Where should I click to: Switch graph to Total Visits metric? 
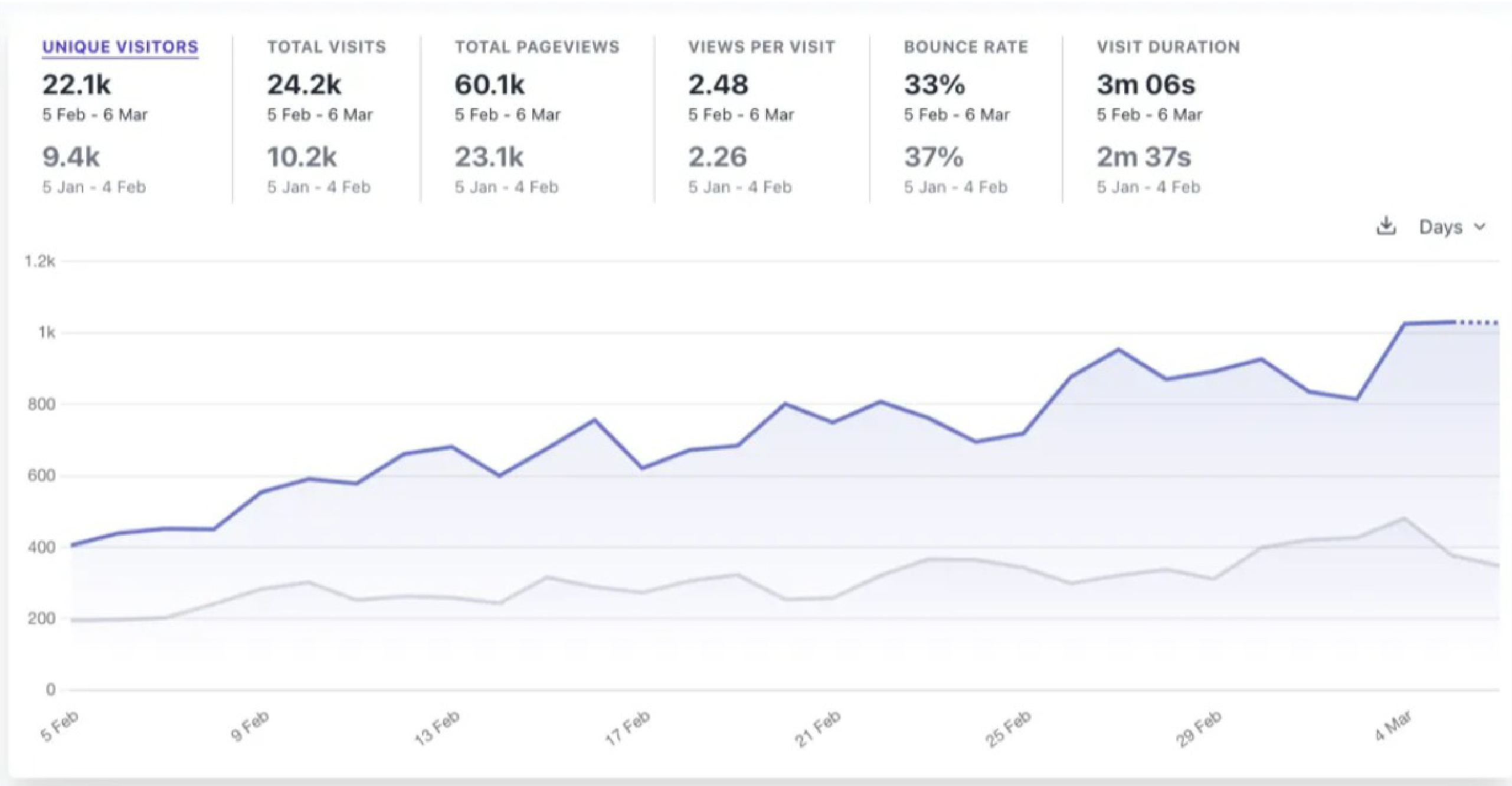(x=326, y=47)
